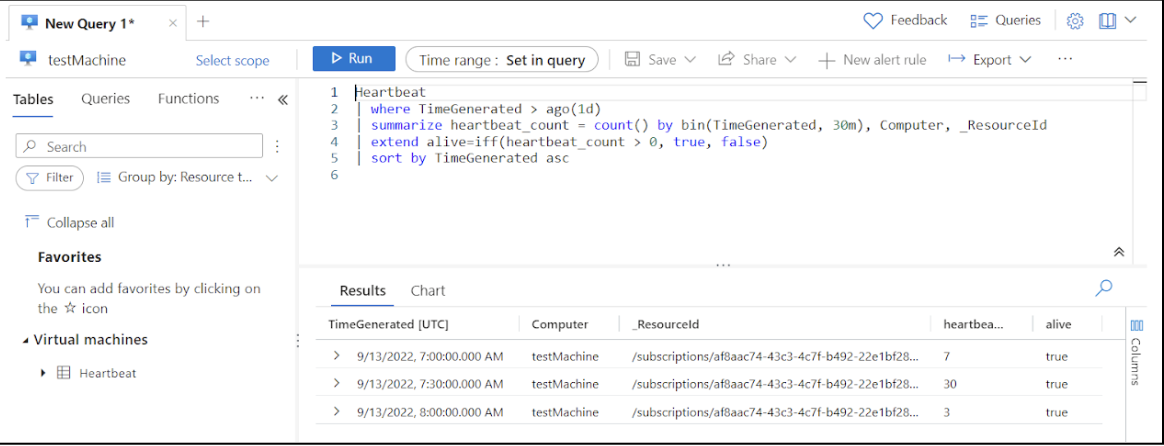The image size is (1164, 446).
Task: Expand the 8:00:00.000 AM result row
Action: point(336,412)
